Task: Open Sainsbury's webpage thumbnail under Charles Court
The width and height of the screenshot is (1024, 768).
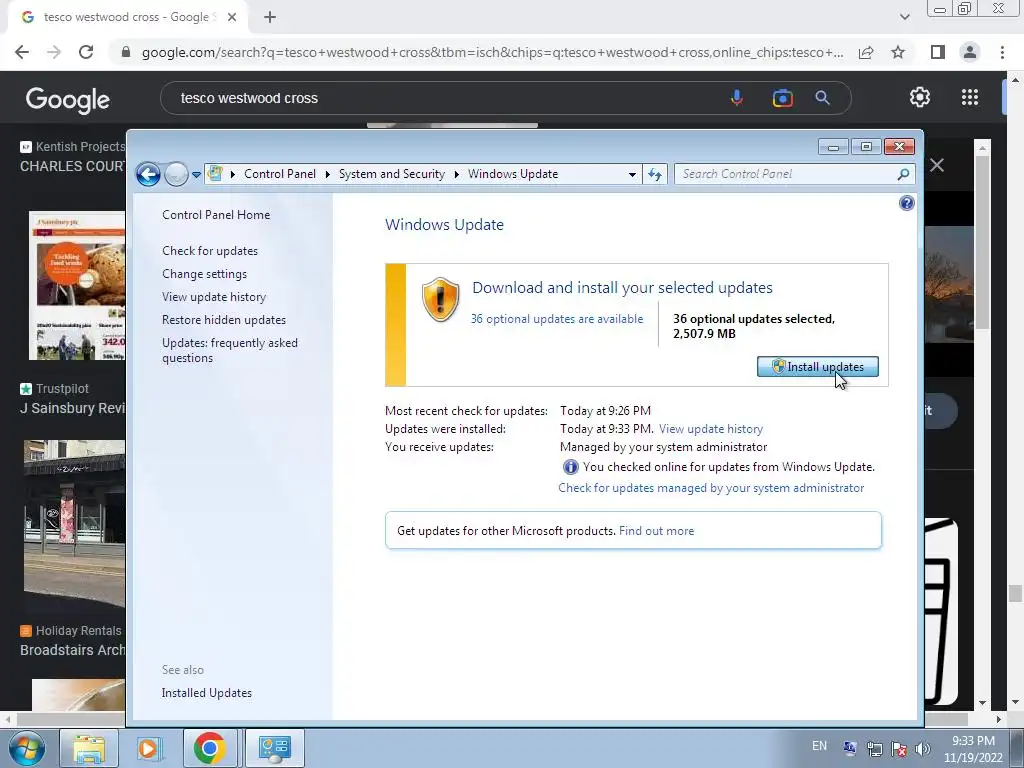Action: click(x=76, y=285)
